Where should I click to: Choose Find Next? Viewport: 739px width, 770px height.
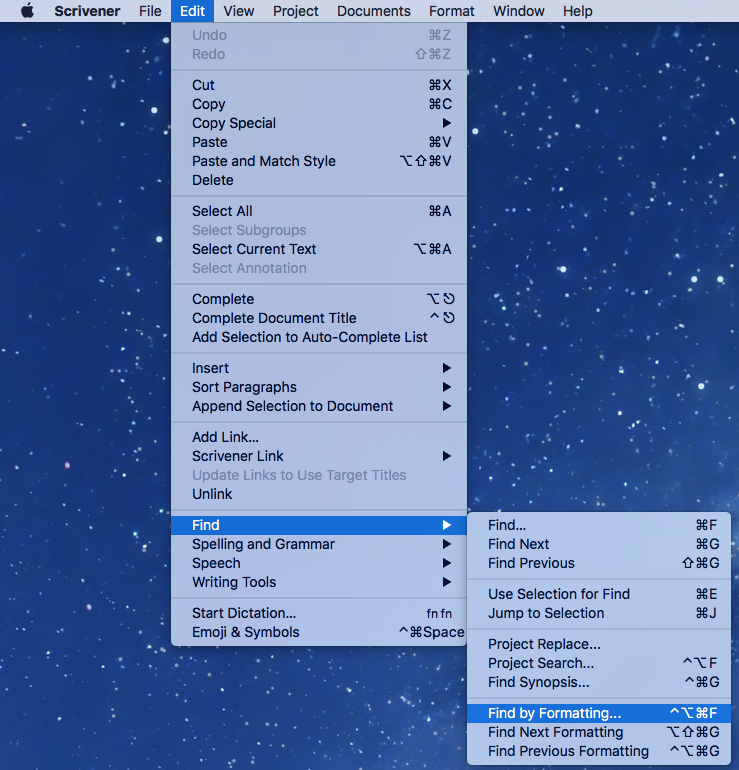[x=599, y=544]
